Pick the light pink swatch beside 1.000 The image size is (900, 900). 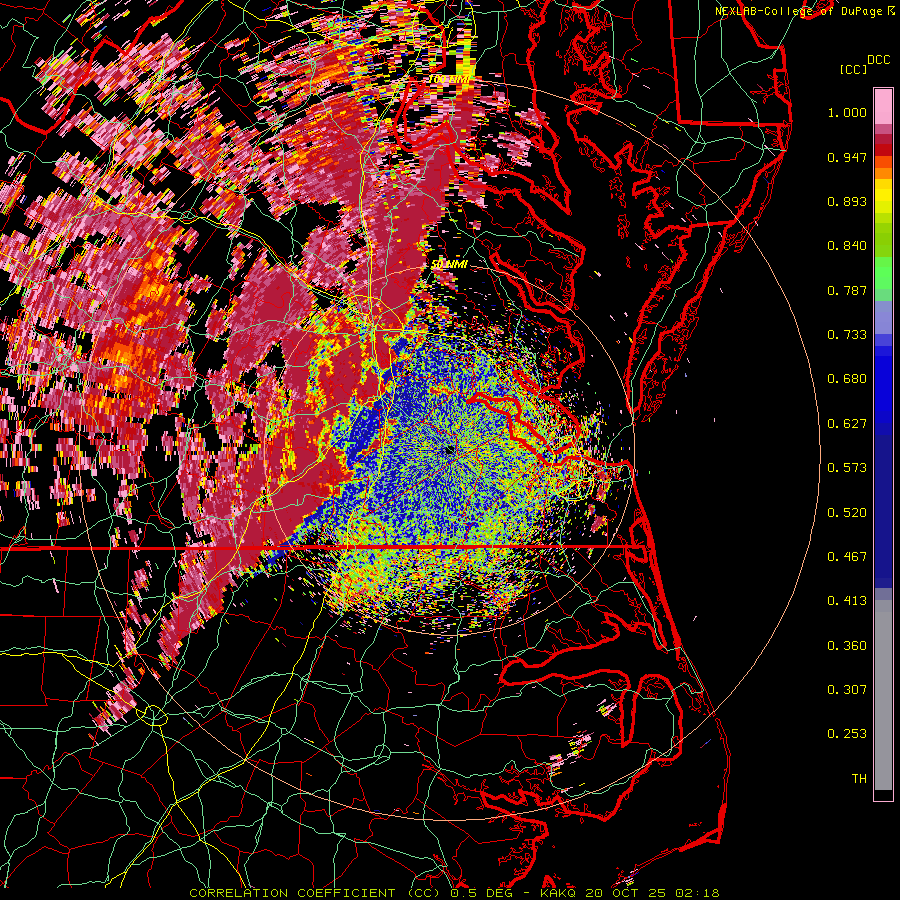click(x=883, y=107)
